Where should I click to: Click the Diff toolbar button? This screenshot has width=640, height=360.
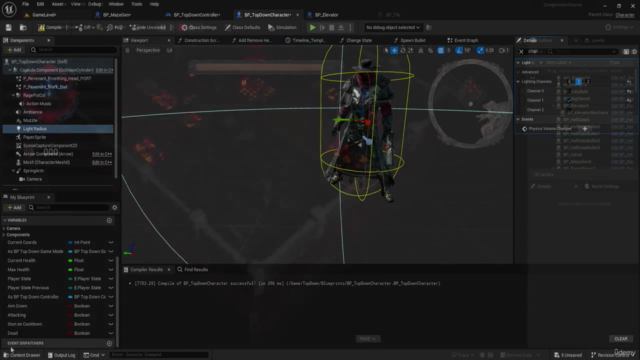tap(84, 27)
